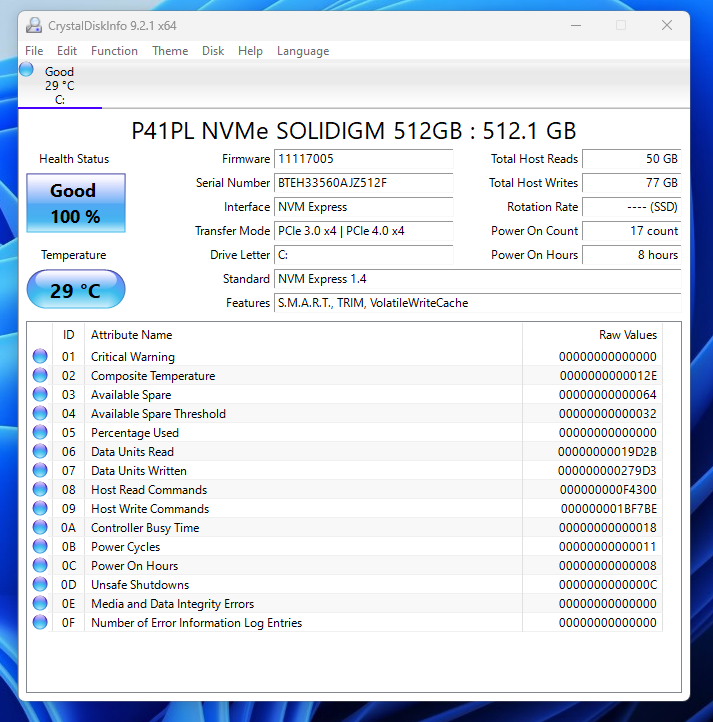Click the Standard field NVM Express 1.4
This screenshot has width=713, height=722.
[x=478, y=279]
